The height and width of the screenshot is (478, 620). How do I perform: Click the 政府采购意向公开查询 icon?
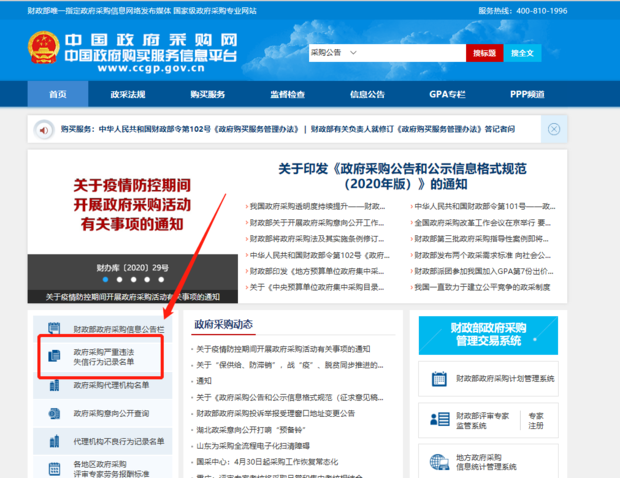tap(54, 414)
